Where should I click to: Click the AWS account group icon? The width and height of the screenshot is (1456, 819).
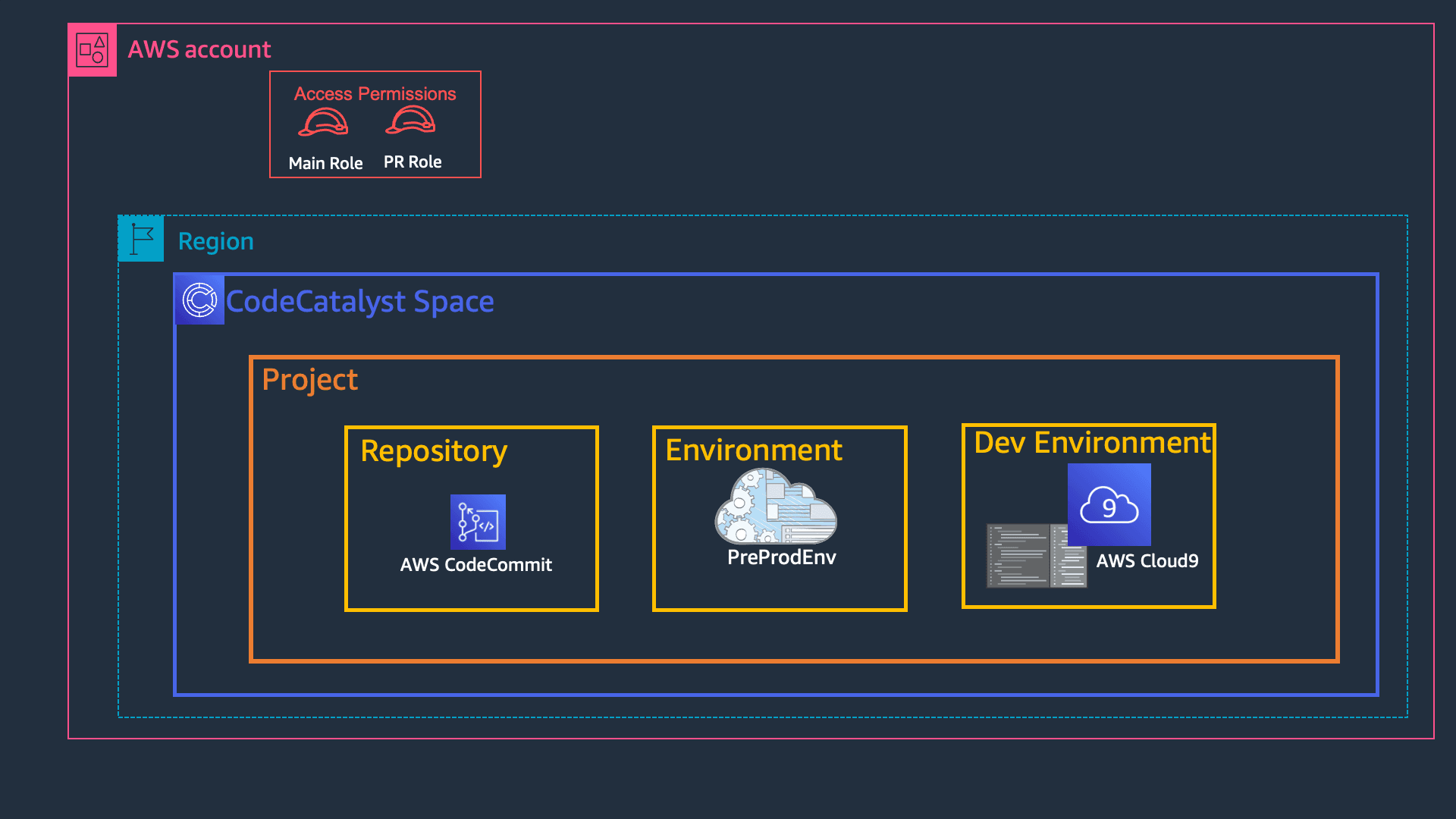point(93,50)
